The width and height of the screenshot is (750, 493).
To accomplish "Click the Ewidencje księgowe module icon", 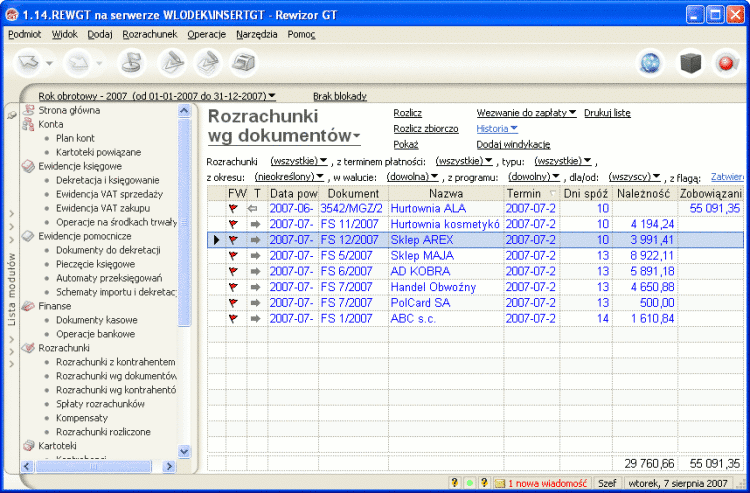I will [x=28, y=166].
